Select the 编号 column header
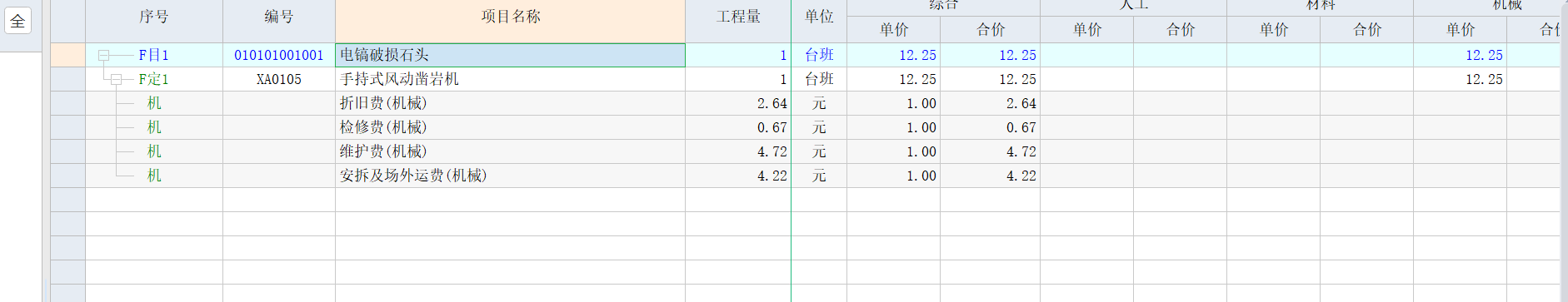 pos(279,17)
